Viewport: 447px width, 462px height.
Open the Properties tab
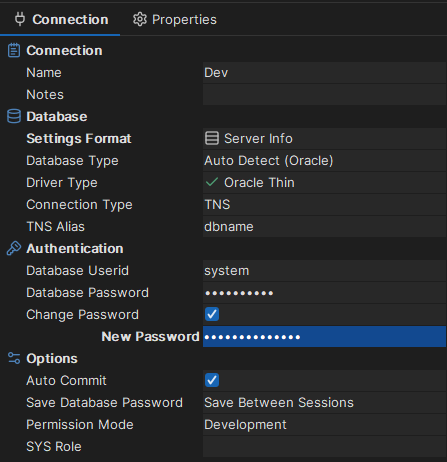(x=174, y=19)
